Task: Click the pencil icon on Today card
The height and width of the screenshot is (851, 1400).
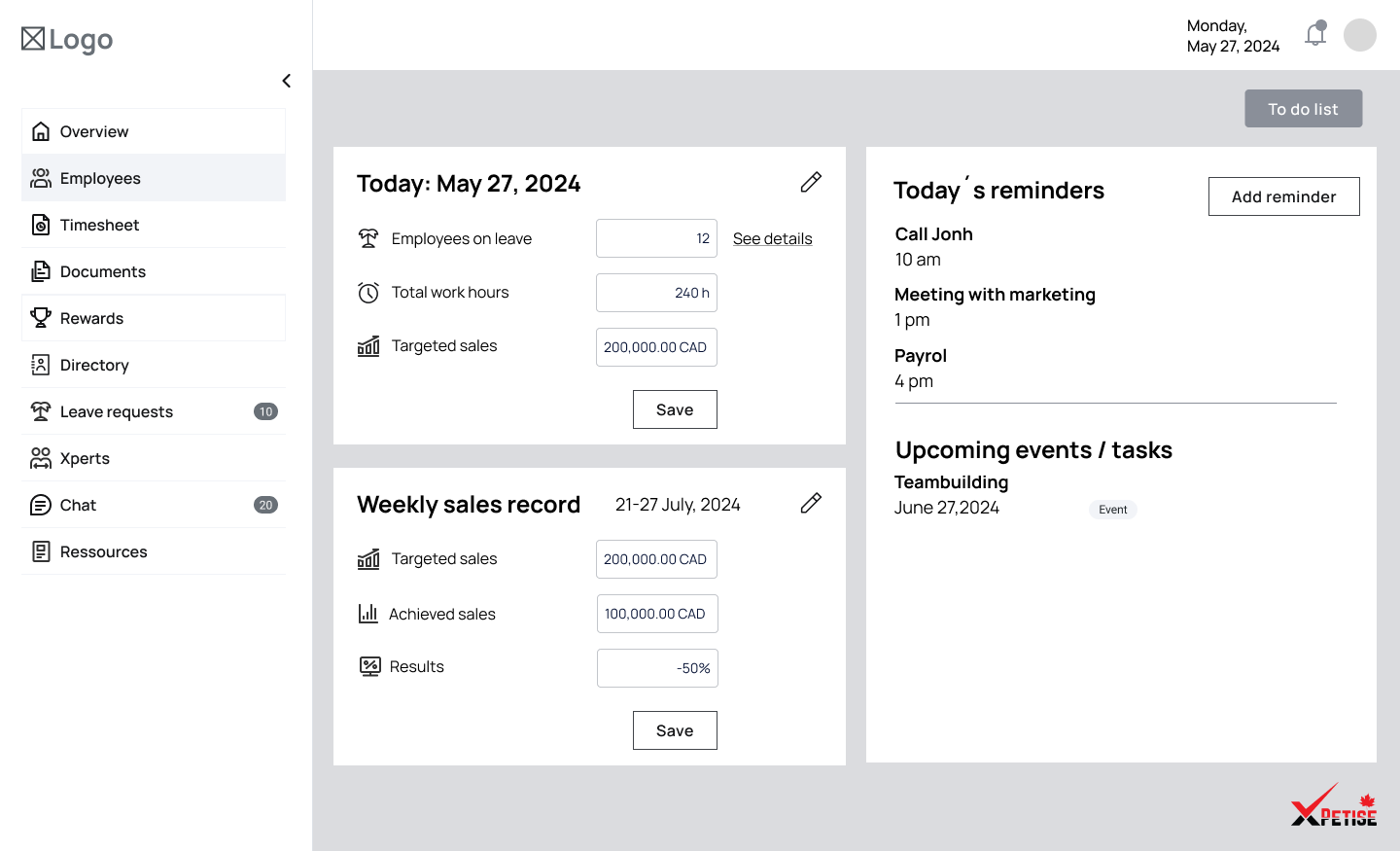Action: click(x=811, y=182)
